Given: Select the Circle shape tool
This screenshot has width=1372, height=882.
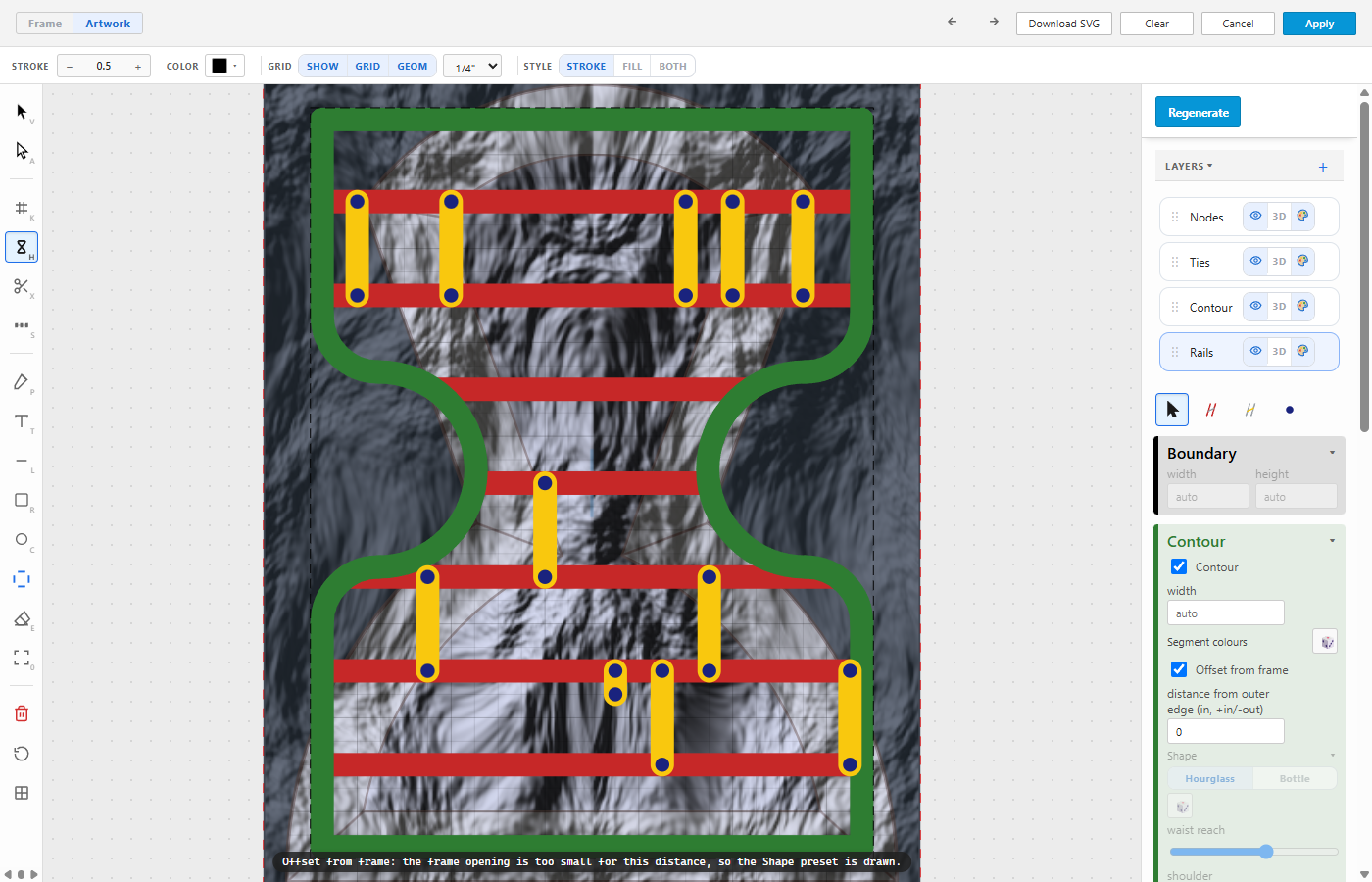Looking at the screenshot, I should pyautogui.click(x=22, y=539).
